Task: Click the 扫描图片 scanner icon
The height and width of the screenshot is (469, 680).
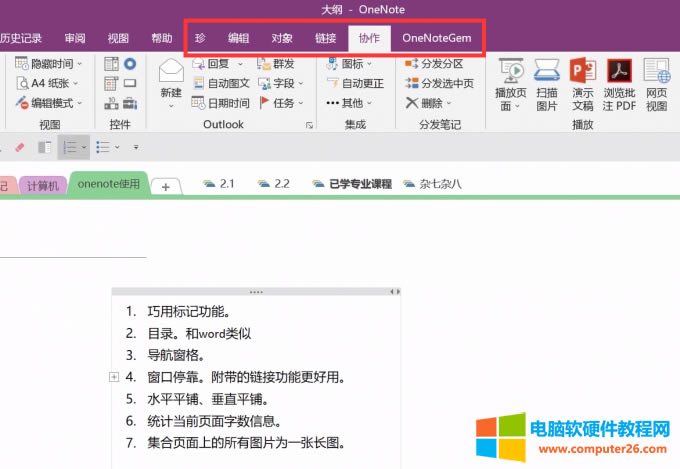Action: (x=547, y=72)
